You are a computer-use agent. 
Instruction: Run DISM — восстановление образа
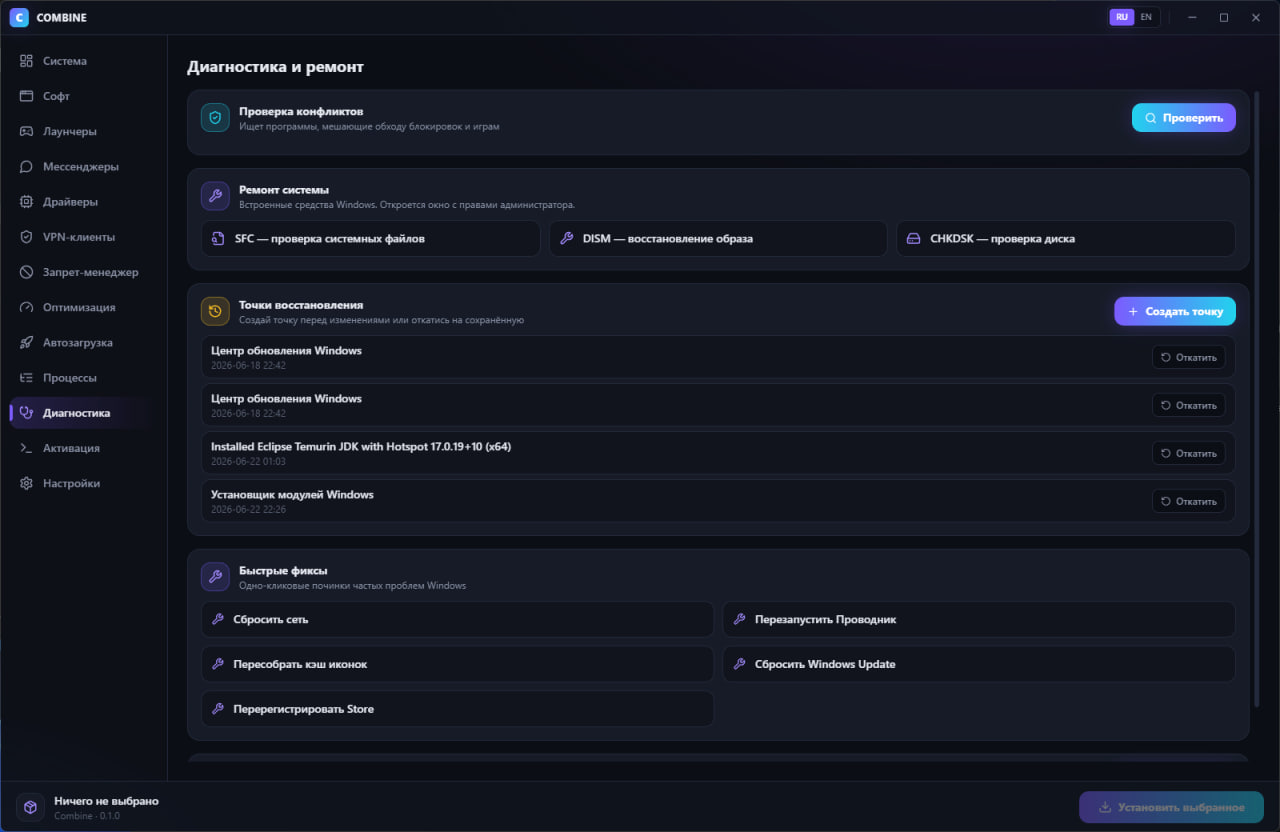tap(718, 239)
